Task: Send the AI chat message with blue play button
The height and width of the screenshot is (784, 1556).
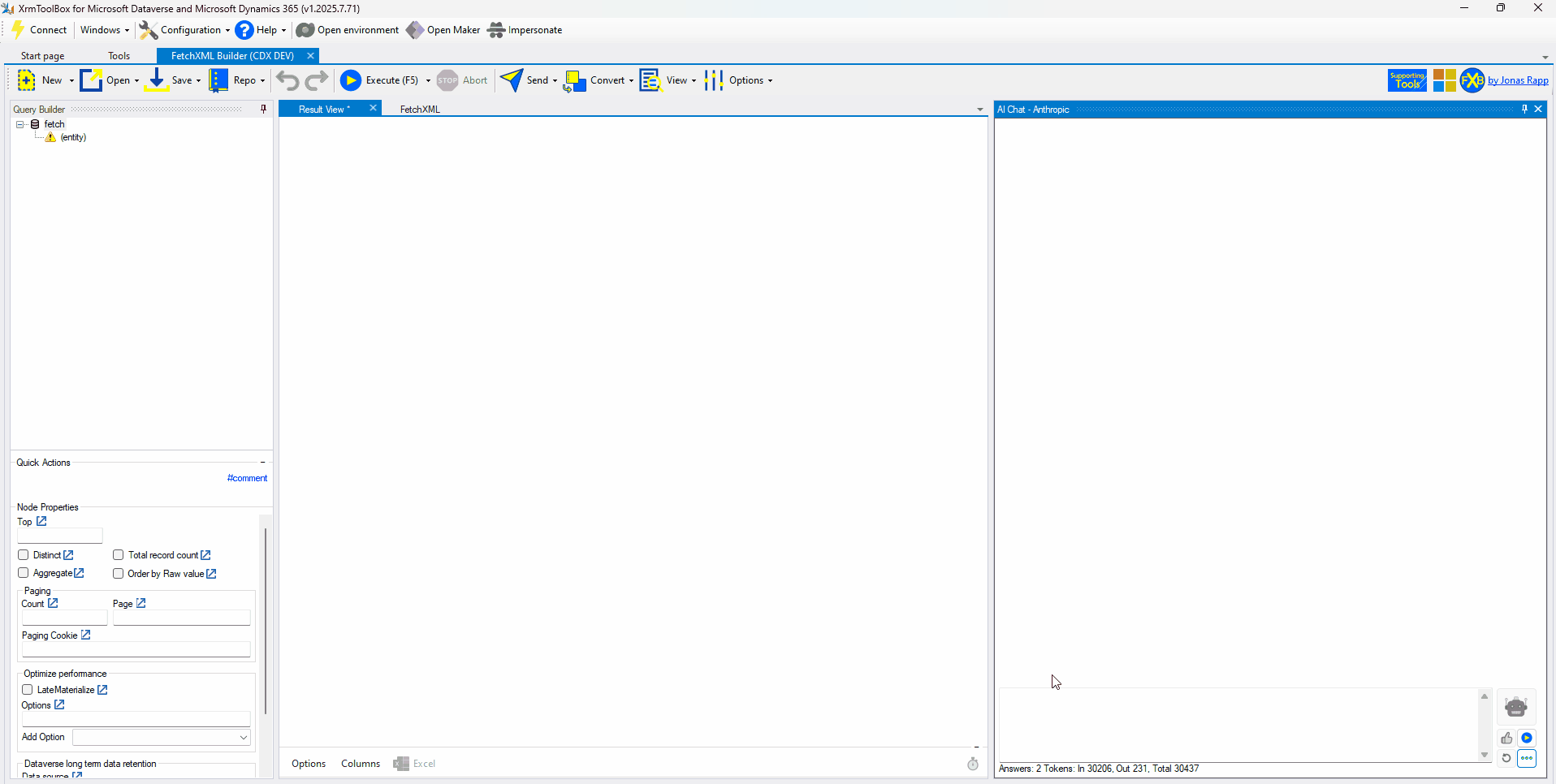Action: [1527, 738]
